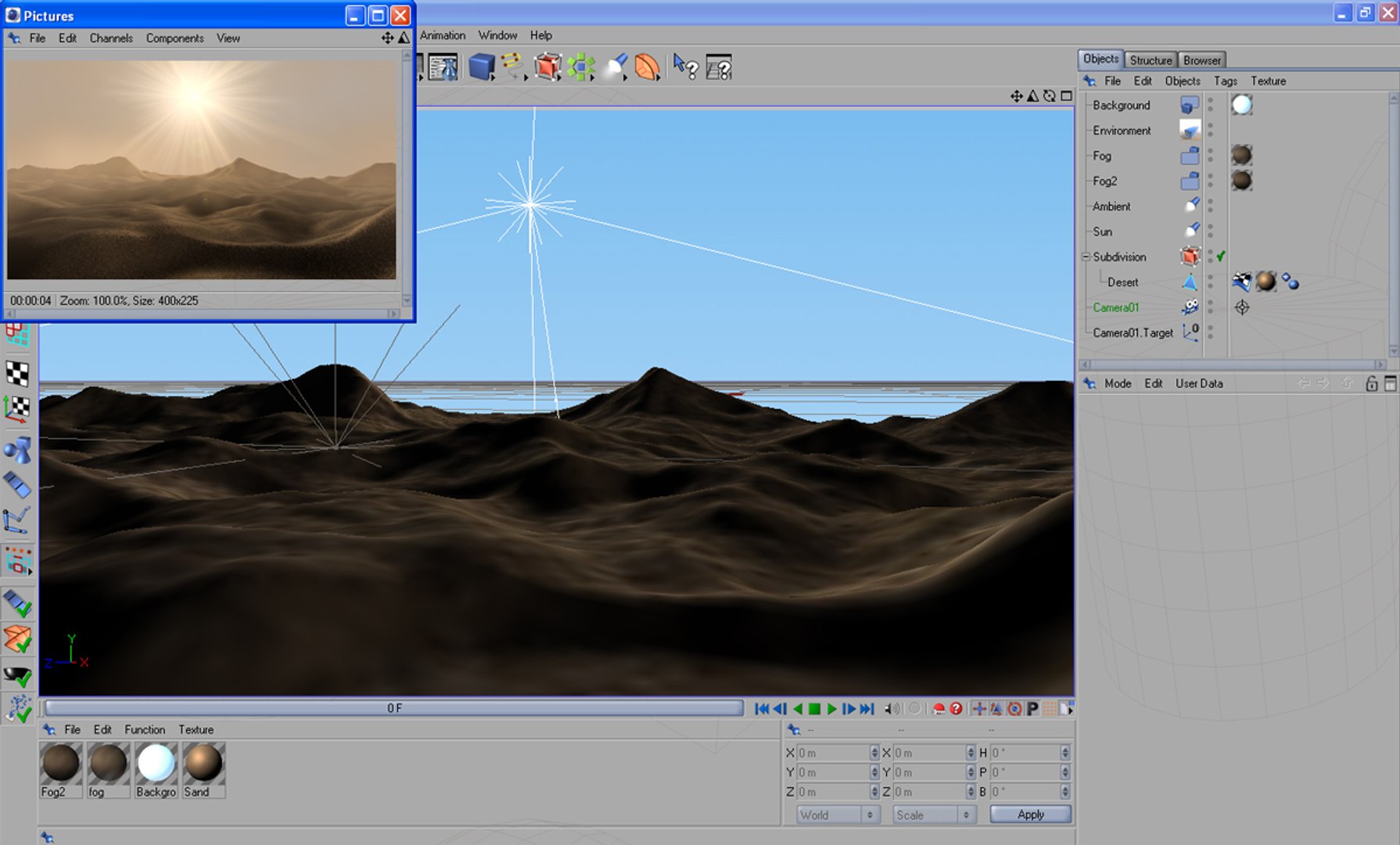Screen dimensions: 1400x845
Task: Click the stepper on rotation B field
Action: point(1064,792)
